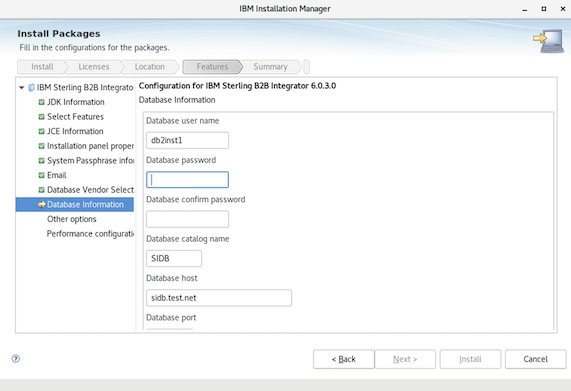Click the Database port label

[x=171, y=318]
